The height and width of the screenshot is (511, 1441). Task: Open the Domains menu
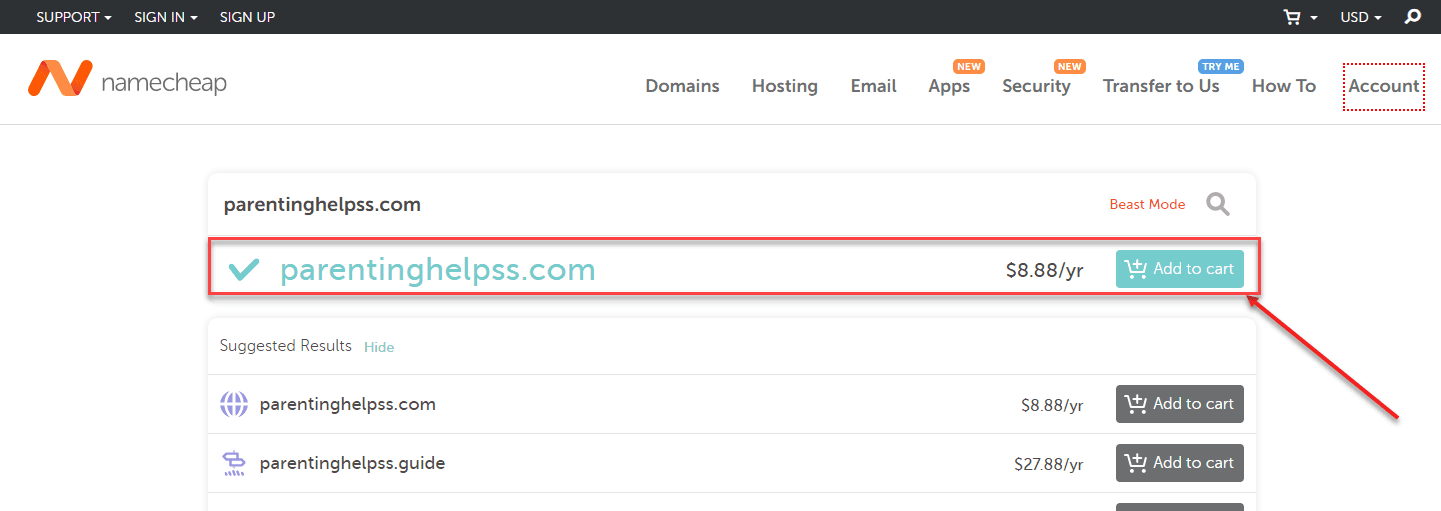(682, 86)
